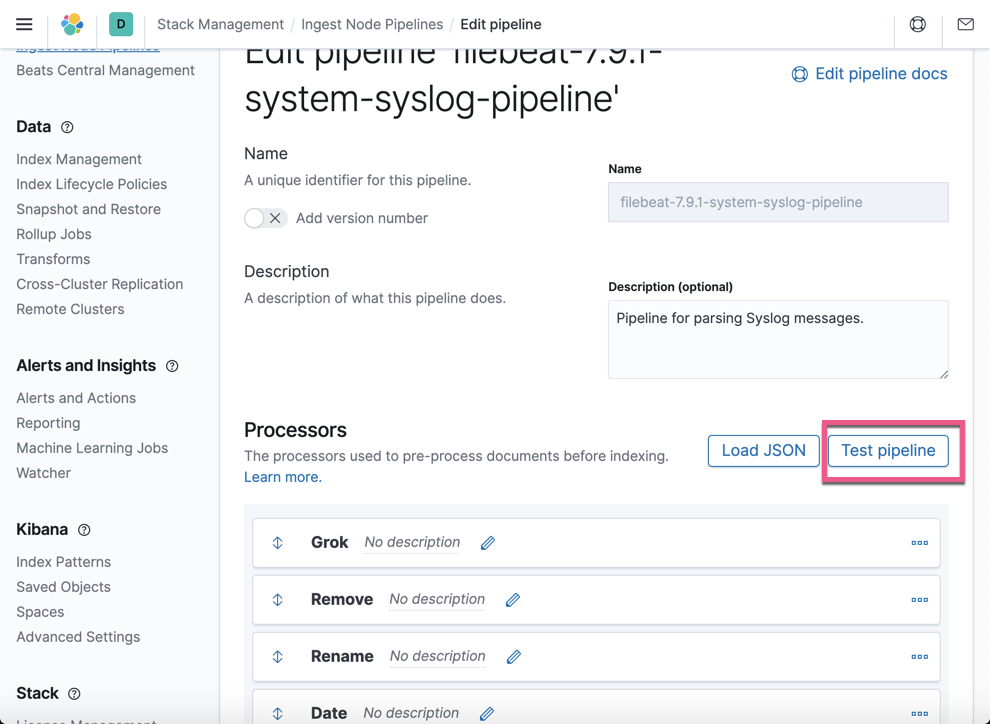Click Alerts and Insights help icon
The image size is (990, 724).
pyautogui.click(x=172, y=365)
